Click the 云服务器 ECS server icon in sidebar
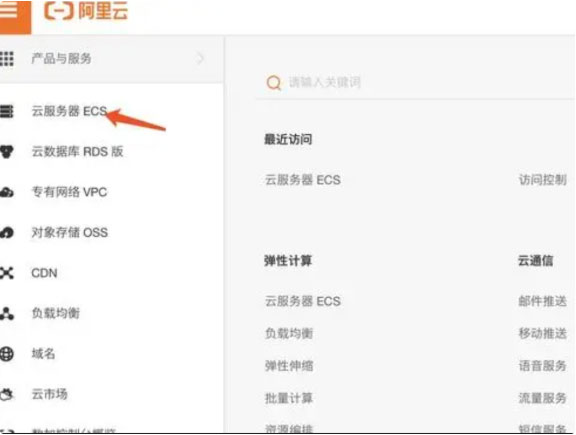This screenshot has width=576, height=435. 7,111
